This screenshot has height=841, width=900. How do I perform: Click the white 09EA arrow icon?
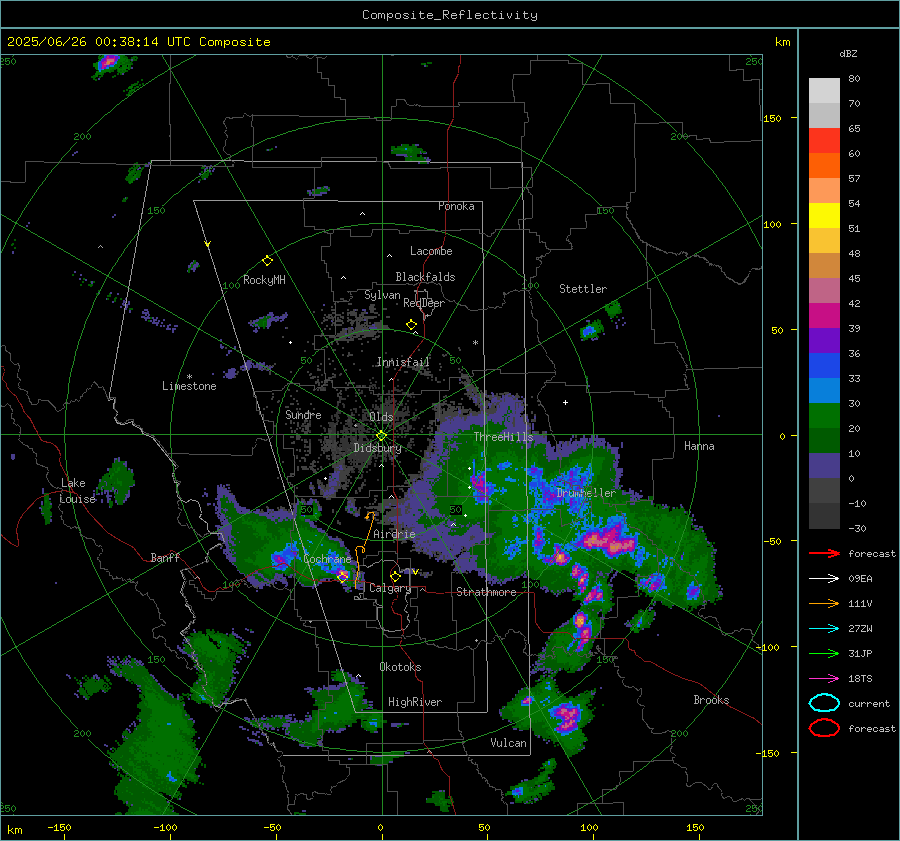(x=824, y=579)
